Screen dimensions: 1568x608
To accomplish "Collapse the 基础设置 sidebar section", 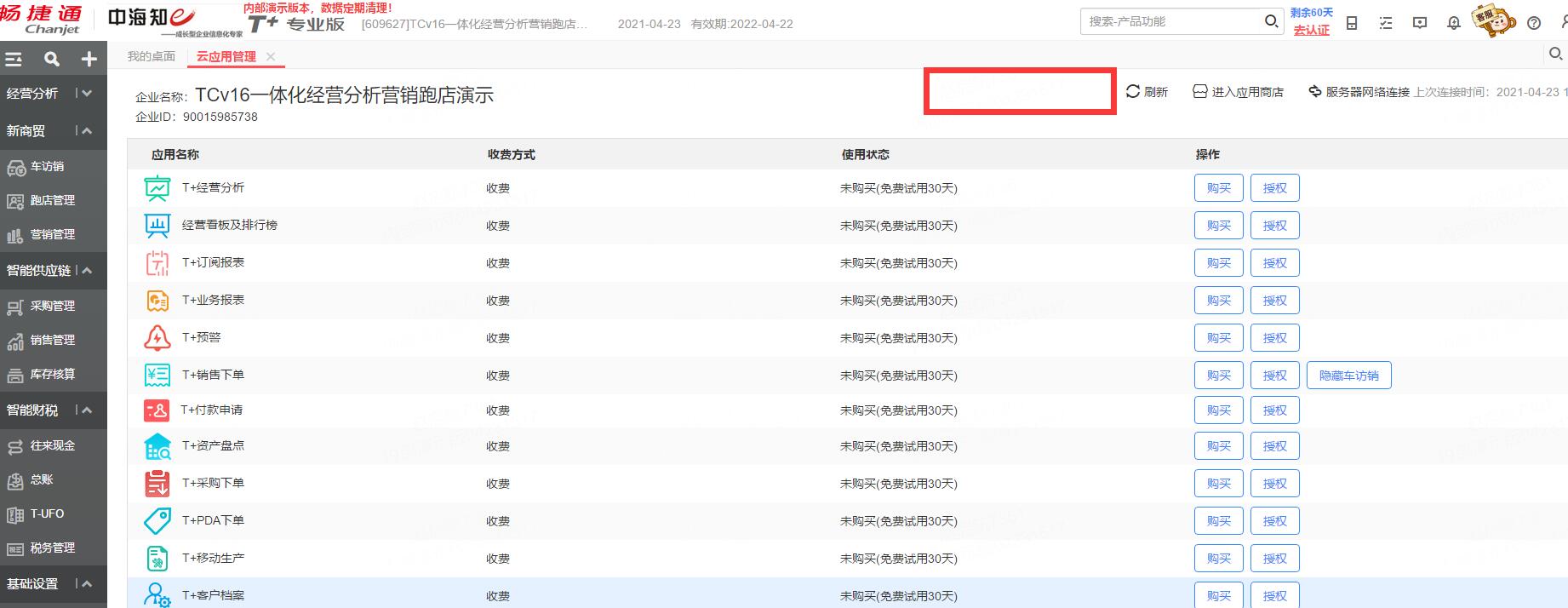I will (x=86, y=583).
